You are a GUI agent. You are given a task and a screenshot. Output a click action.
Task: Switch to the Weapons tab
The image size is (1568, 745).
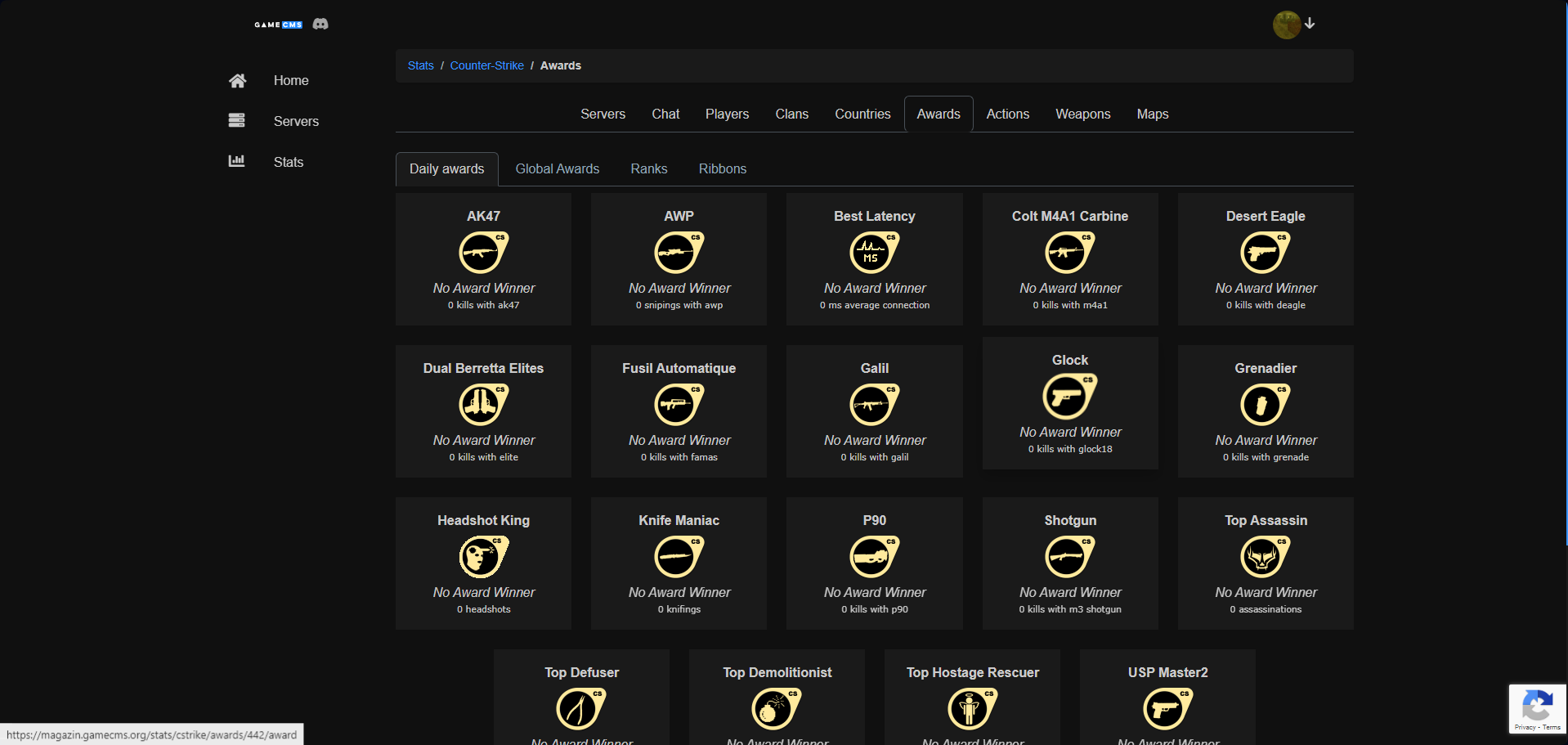tap(1082, 114)
